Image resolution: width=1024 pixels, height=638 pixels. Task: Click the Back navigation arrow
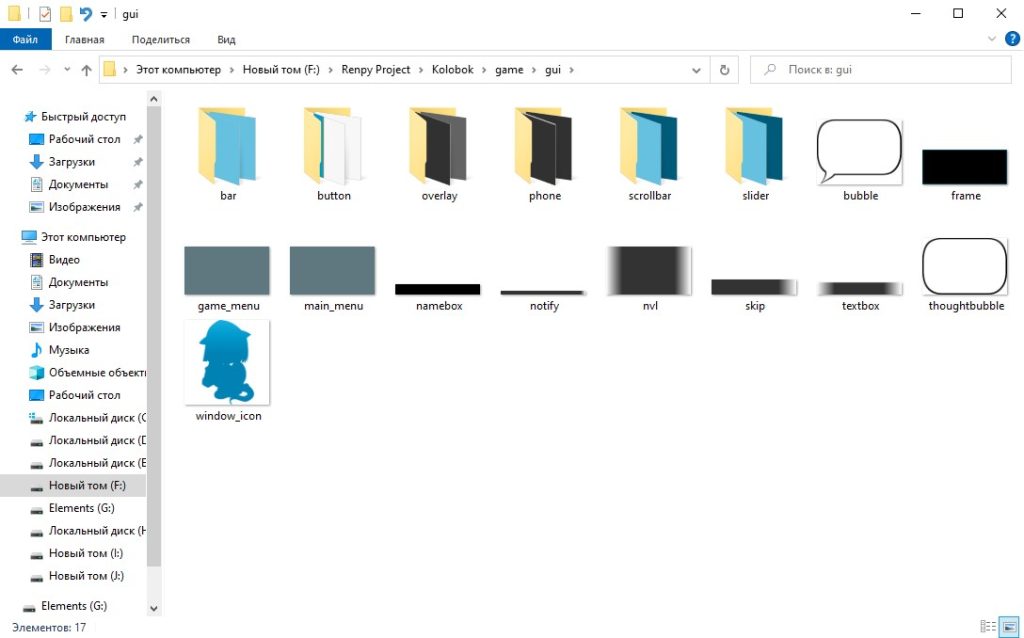click(17, 70)
